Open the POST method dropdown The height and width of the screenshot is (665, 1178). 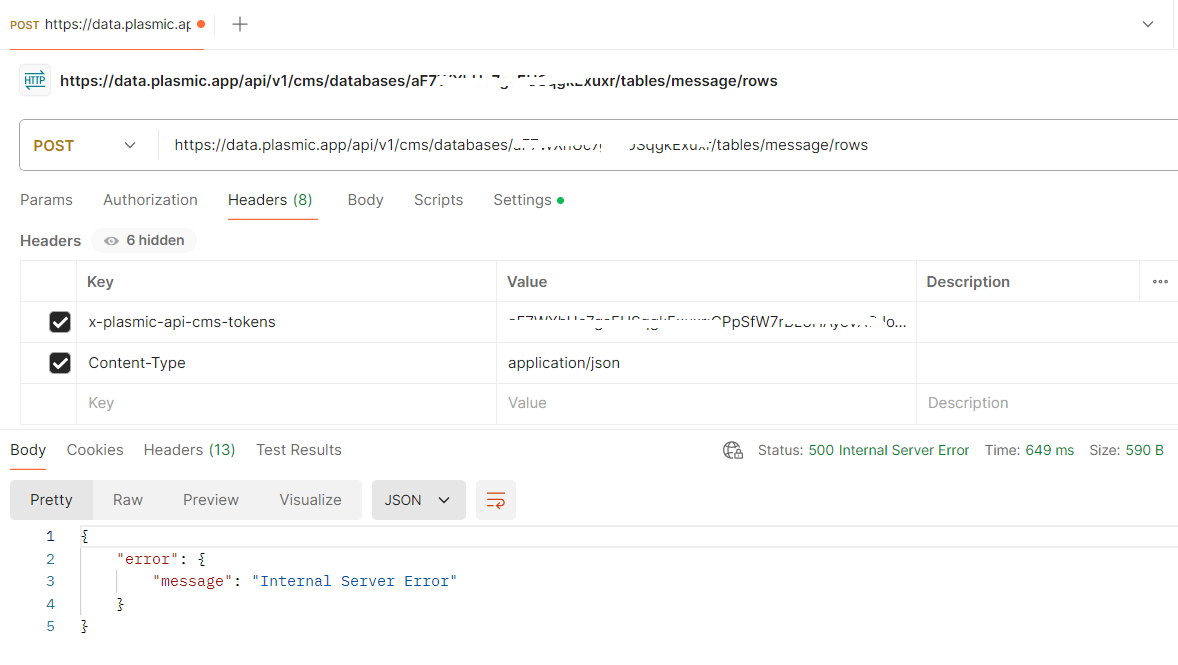click(86, 146)
